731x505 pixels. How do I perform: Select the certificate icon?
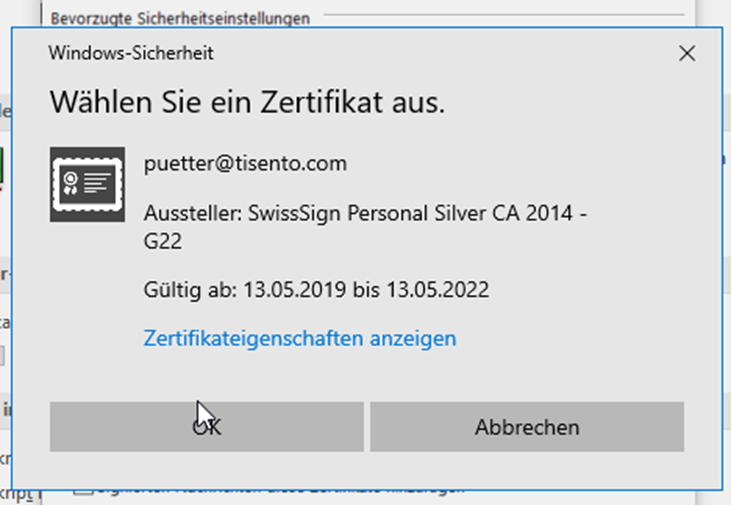(x=87, y=184)
